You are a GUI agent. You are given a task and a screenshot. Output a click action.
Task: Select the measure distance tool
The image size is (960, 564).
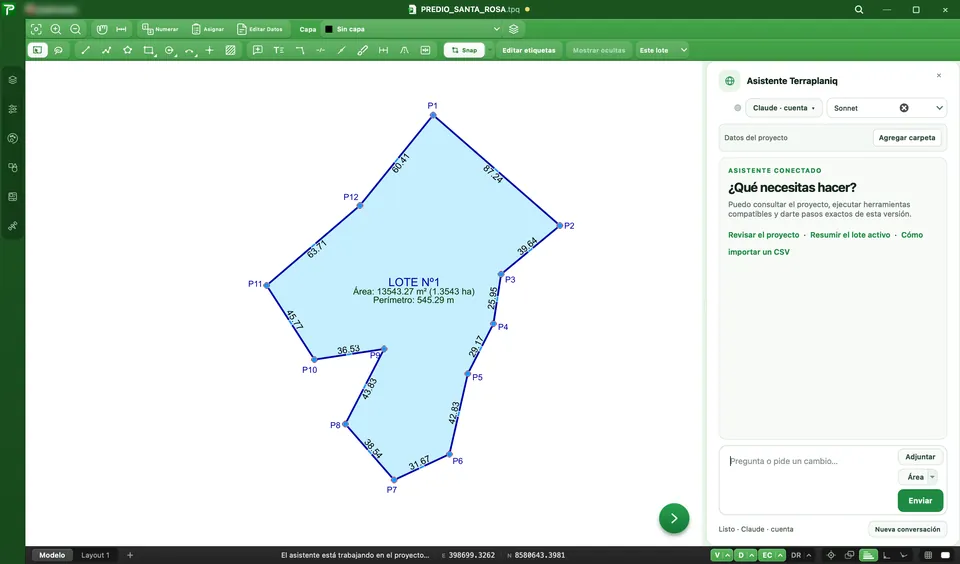point(121,29)
